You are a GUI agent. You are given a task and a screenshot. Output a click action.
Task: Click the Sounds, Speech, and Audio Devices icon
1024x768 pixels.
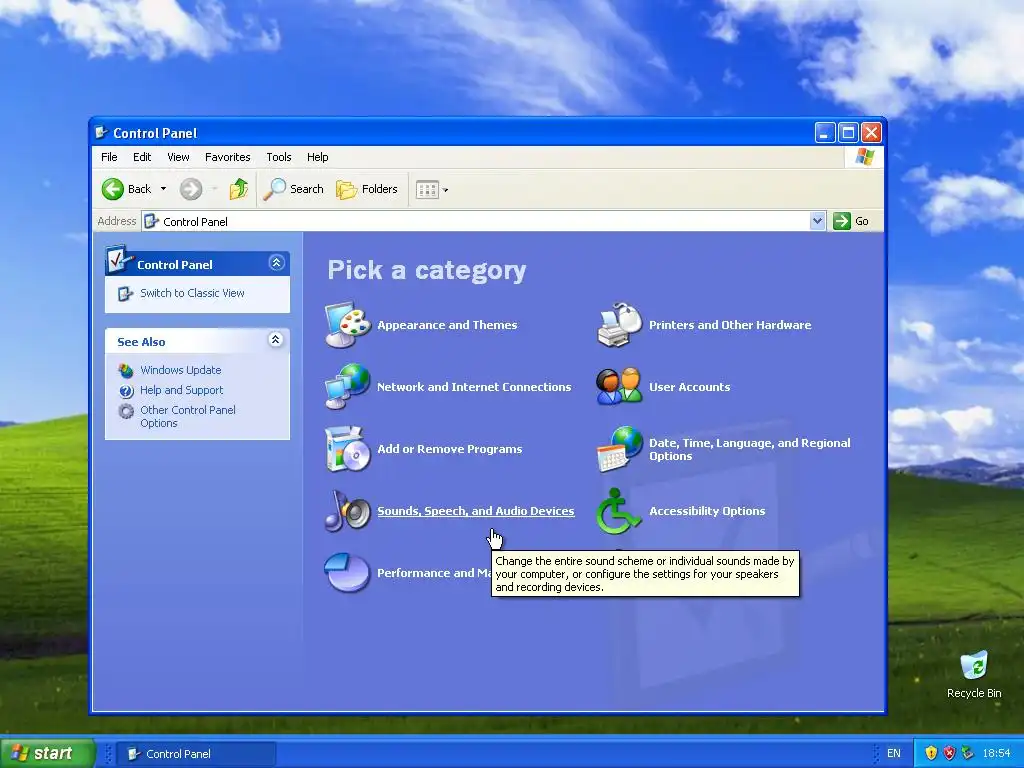(x=348, y=511)
